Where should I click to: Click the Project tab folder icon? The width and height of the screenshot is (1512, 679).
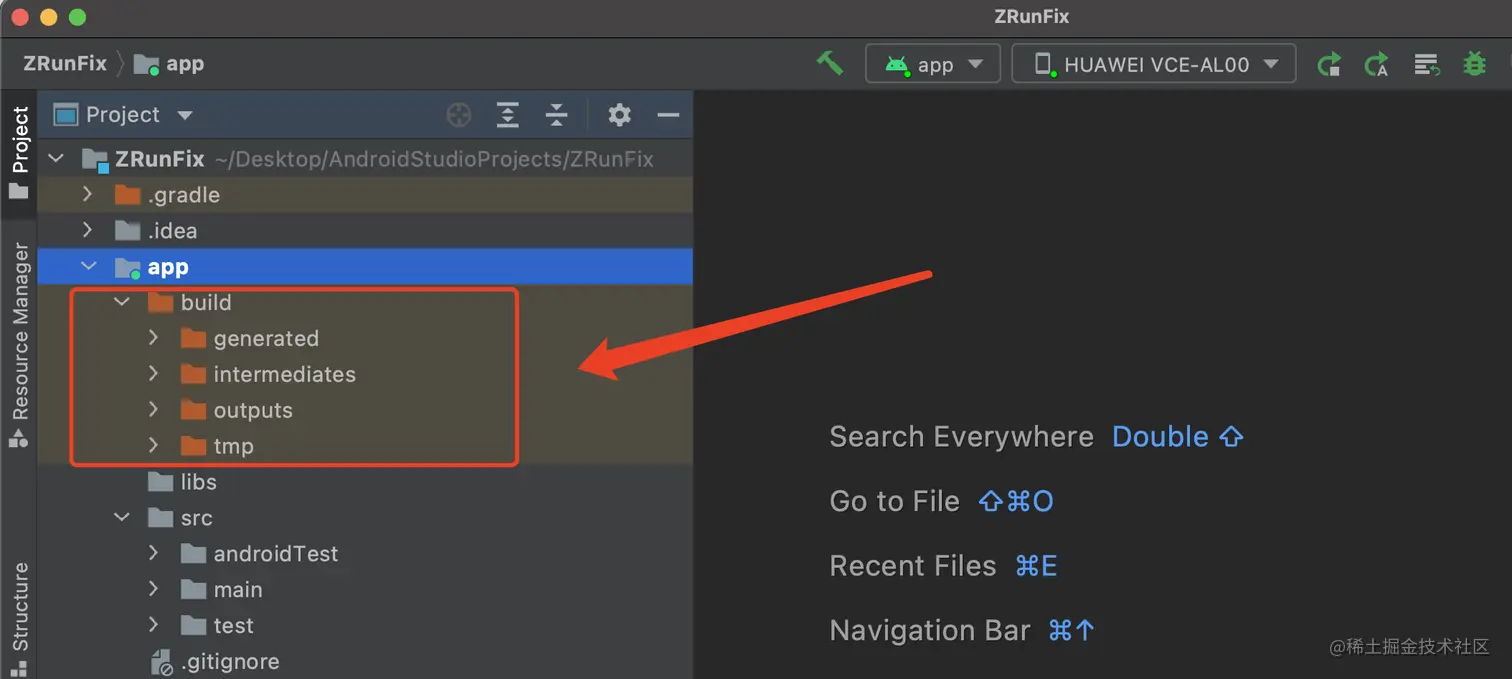[19, 191]
